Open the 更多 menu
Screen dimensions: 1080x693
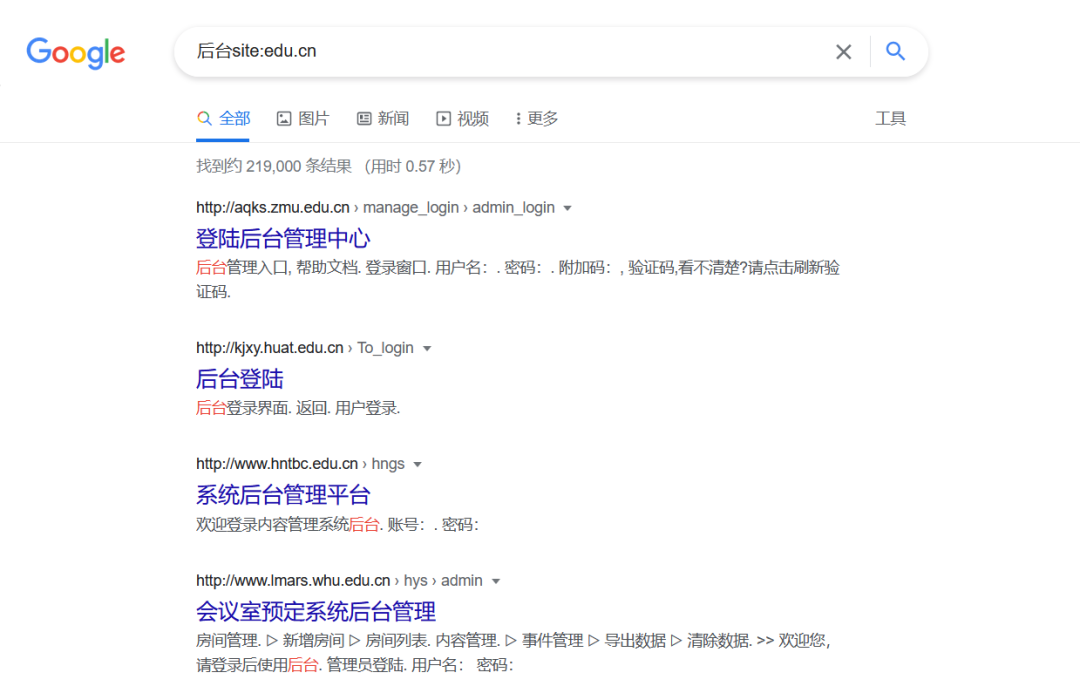point(537,118)
